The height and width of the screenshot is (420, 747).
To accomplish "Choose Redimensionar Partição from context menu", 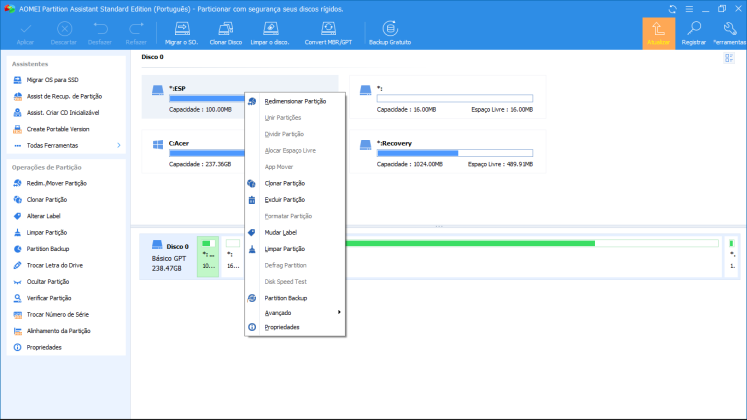I will click(x=295, y=101).
